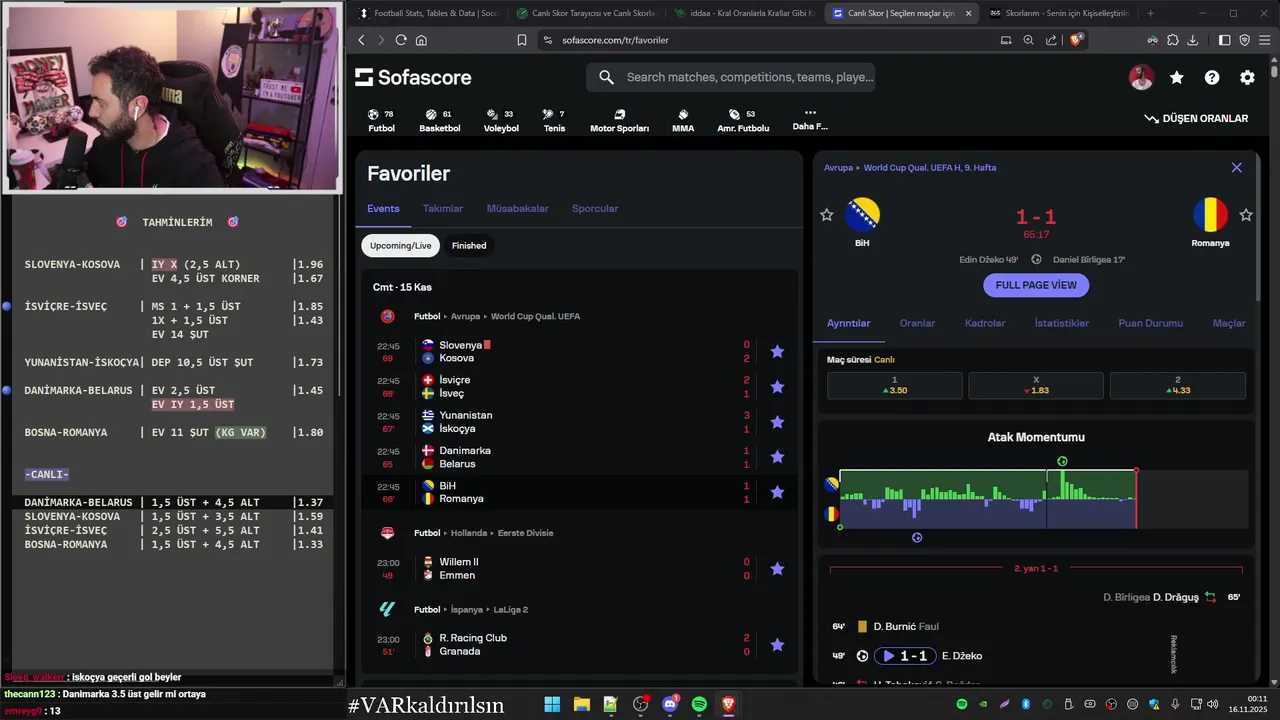
Task: Switch to the Müsabakalar tab
Action: pos(518,209)
